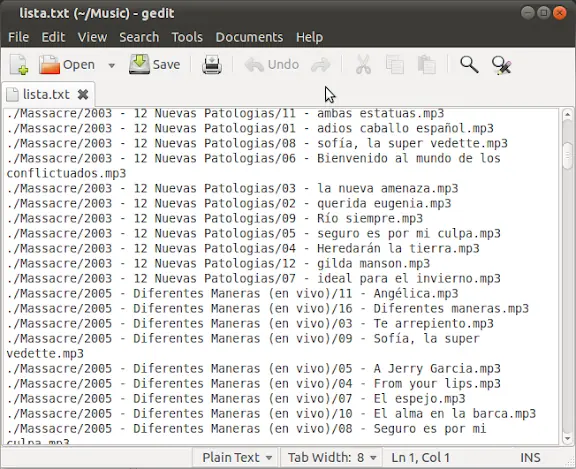Click the Open folder icon
The width and height of the screenshot is (576, 469).
(49, 65)
